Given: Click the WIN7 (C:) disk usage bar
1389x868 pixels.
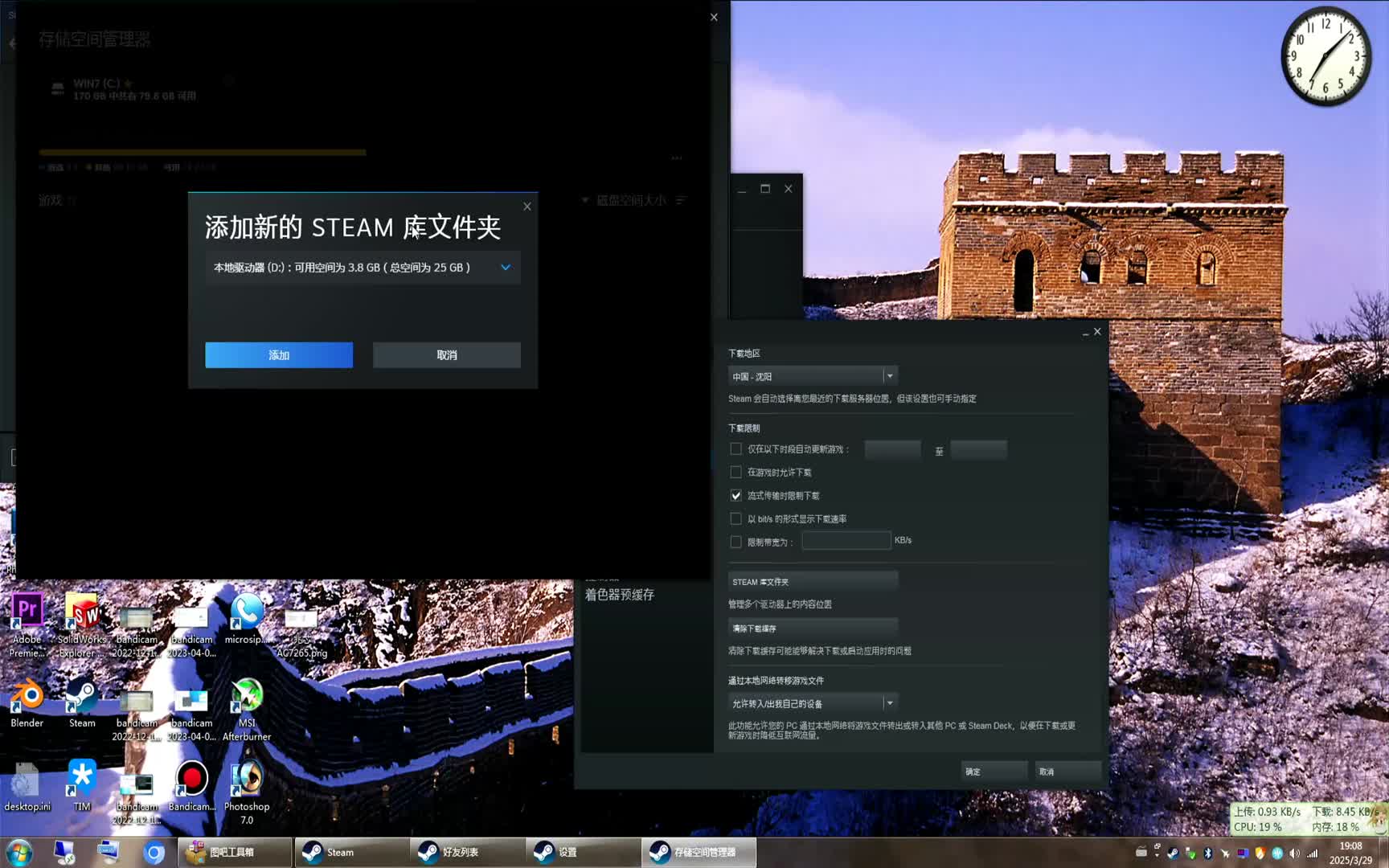Looking at the screenshot, I should pyautogui.click(x=201, y=152).
